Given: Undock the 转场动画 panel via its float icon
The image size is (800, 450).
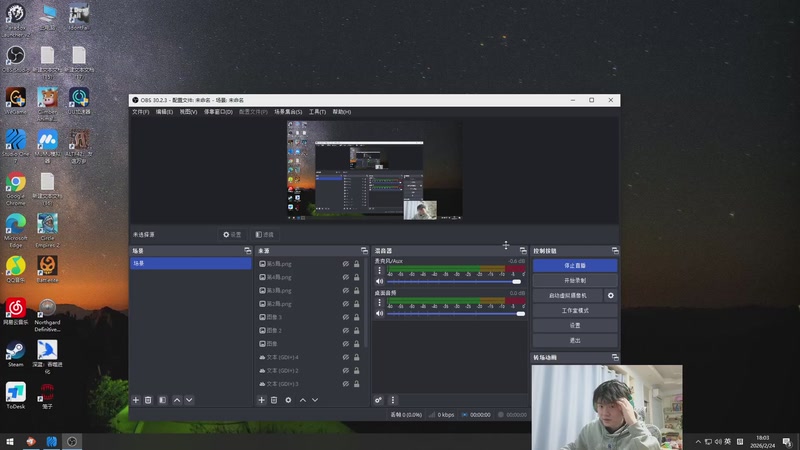Looking at the screenshot, I should (615, 357).
